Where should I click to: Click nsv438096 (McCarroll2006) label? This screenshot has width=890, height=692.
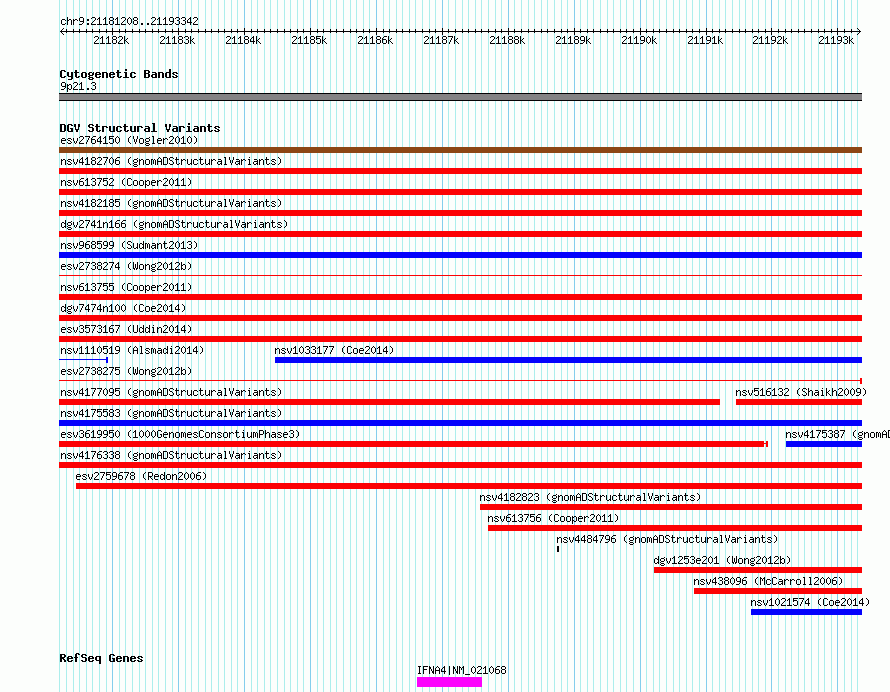(x=768, y=581)
